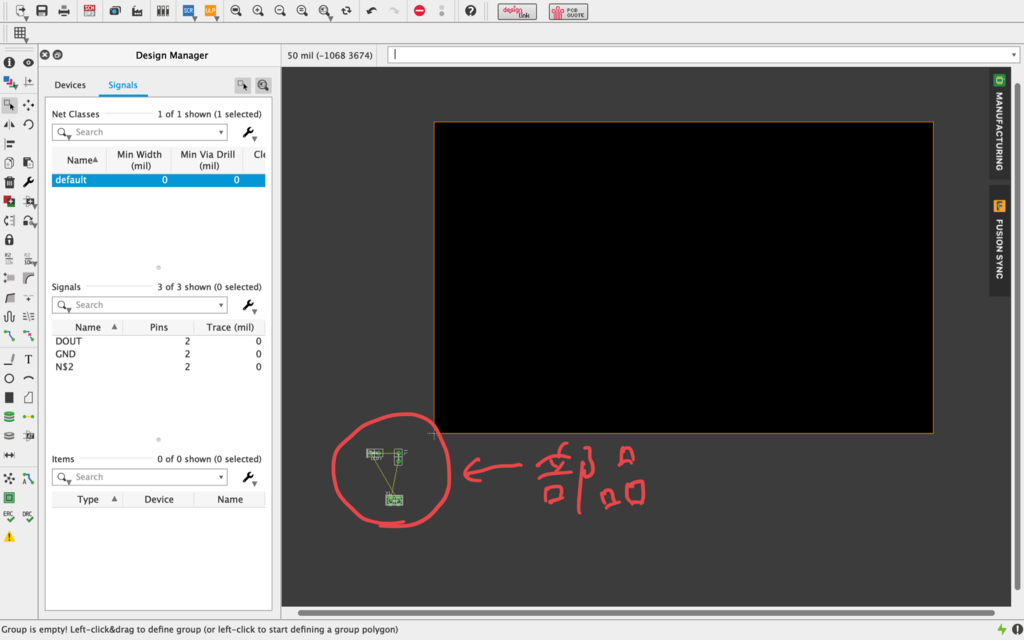Open the library manager books icon
Screen dimensions: 1024x640
[x=163, y=10]
